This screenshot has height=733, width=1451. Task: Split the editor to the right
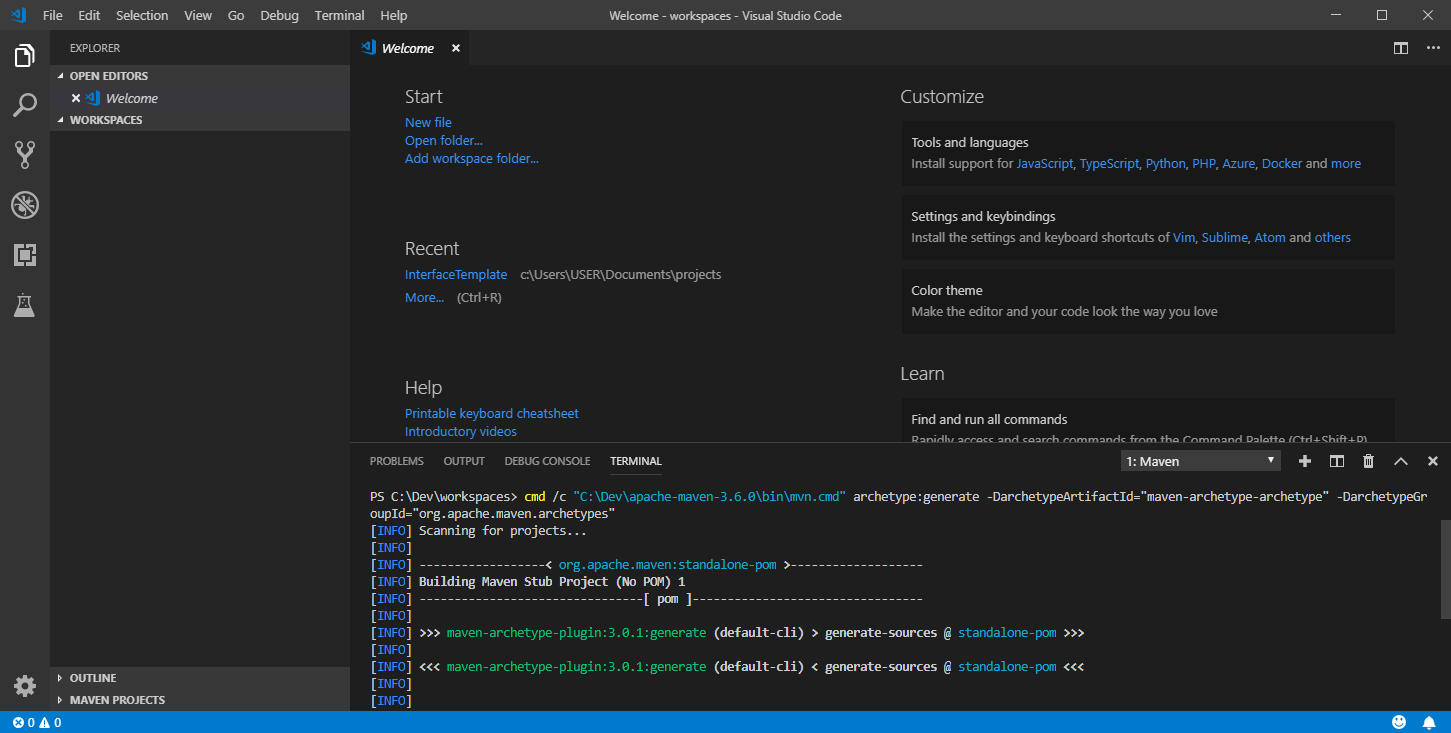(1401, 48)
